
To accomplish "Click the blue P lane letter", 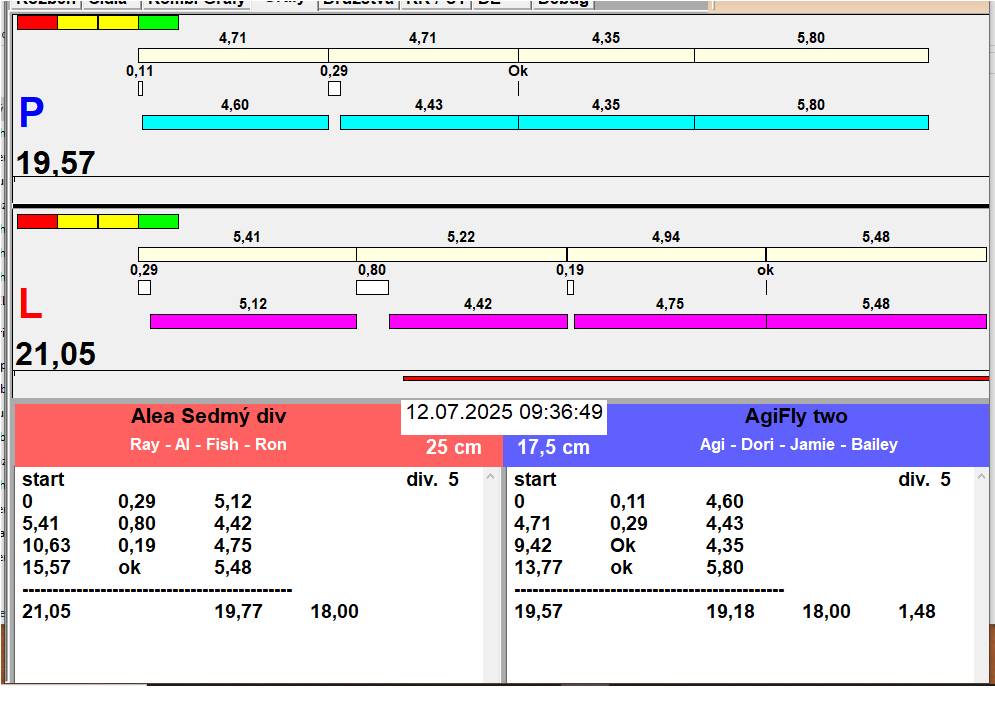I will point(31,115).
